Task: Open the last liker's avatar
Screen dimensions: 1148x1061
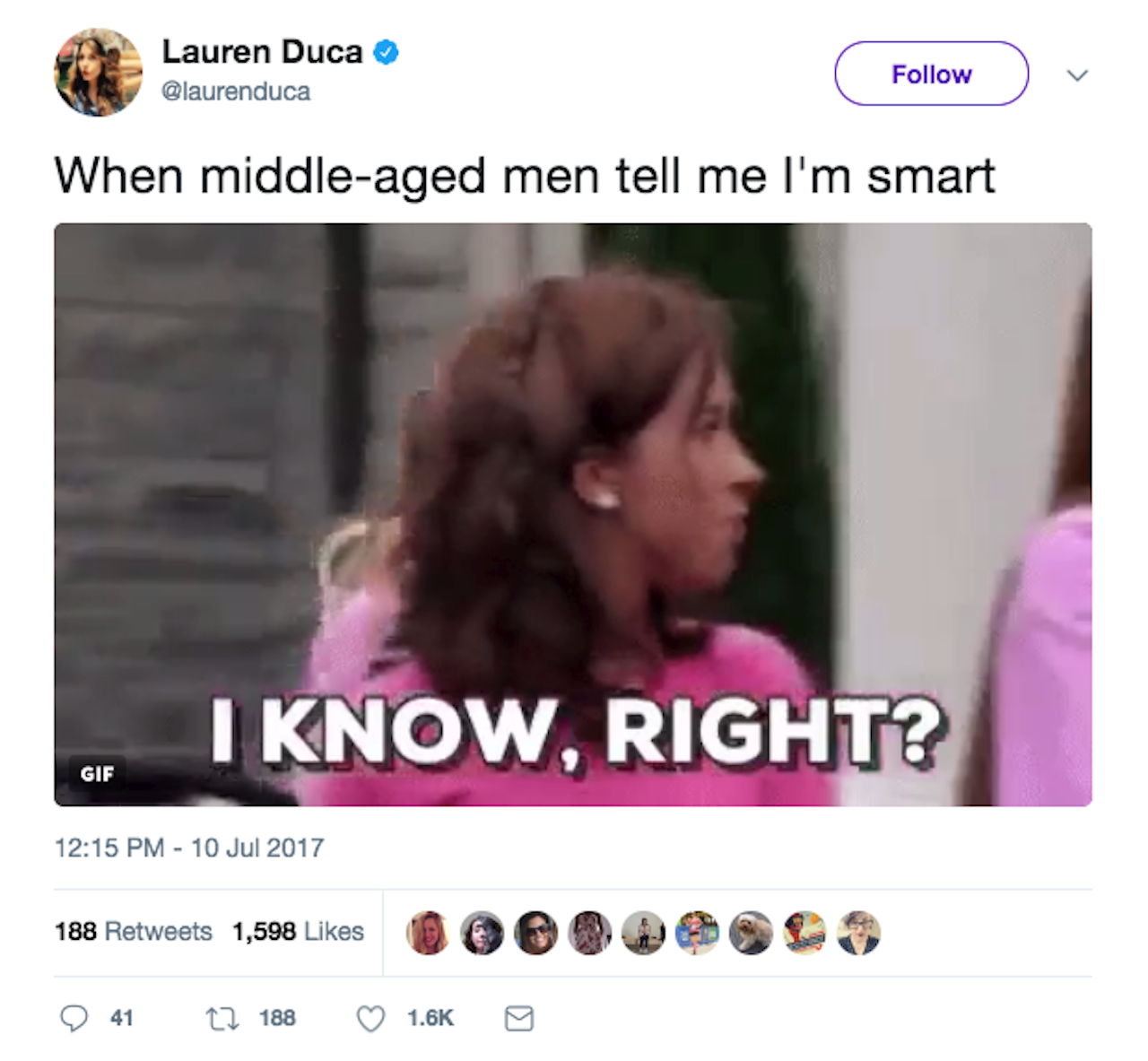Action: pos(858,933)
